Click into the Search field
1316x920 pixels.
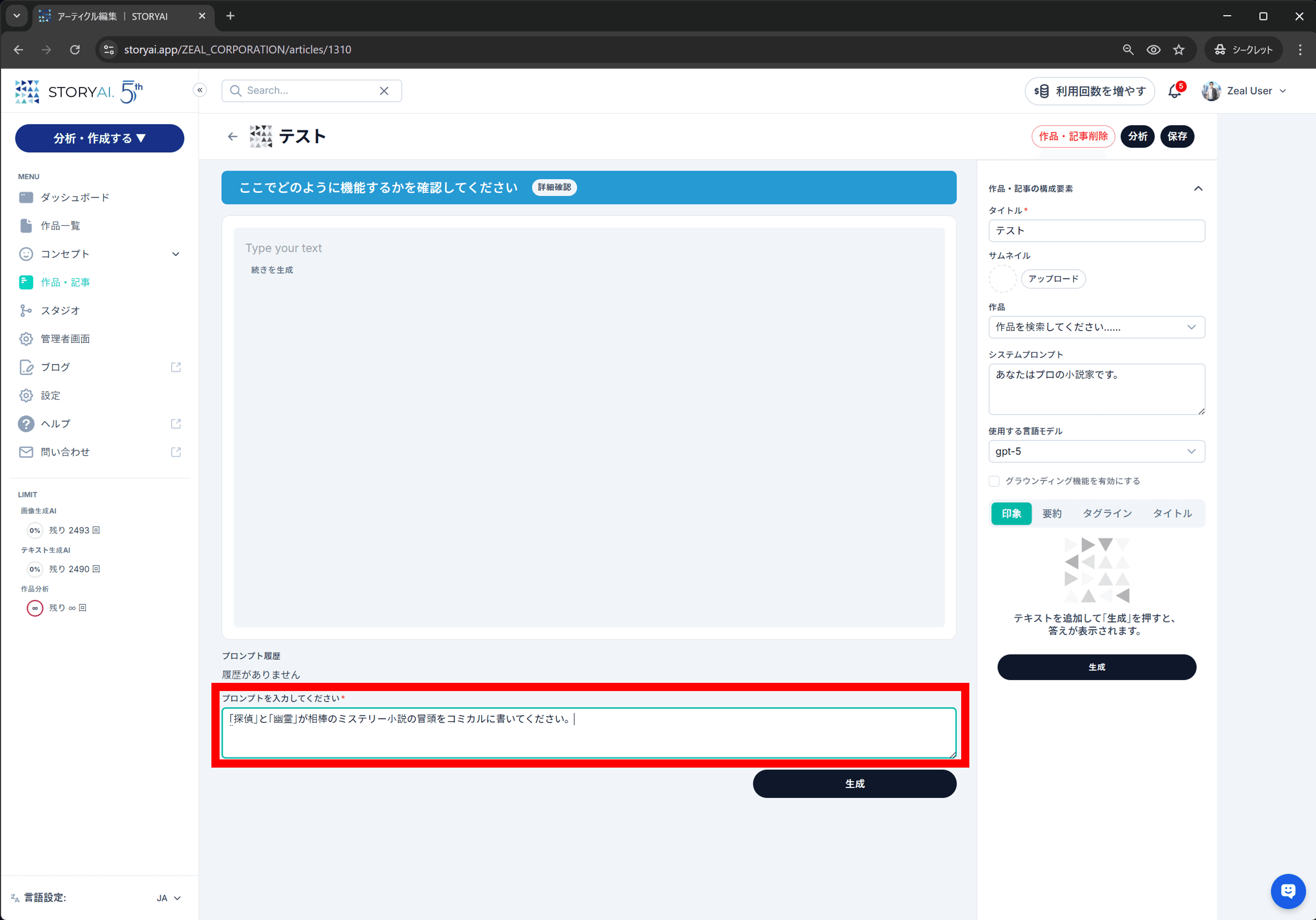pos(311,91)
